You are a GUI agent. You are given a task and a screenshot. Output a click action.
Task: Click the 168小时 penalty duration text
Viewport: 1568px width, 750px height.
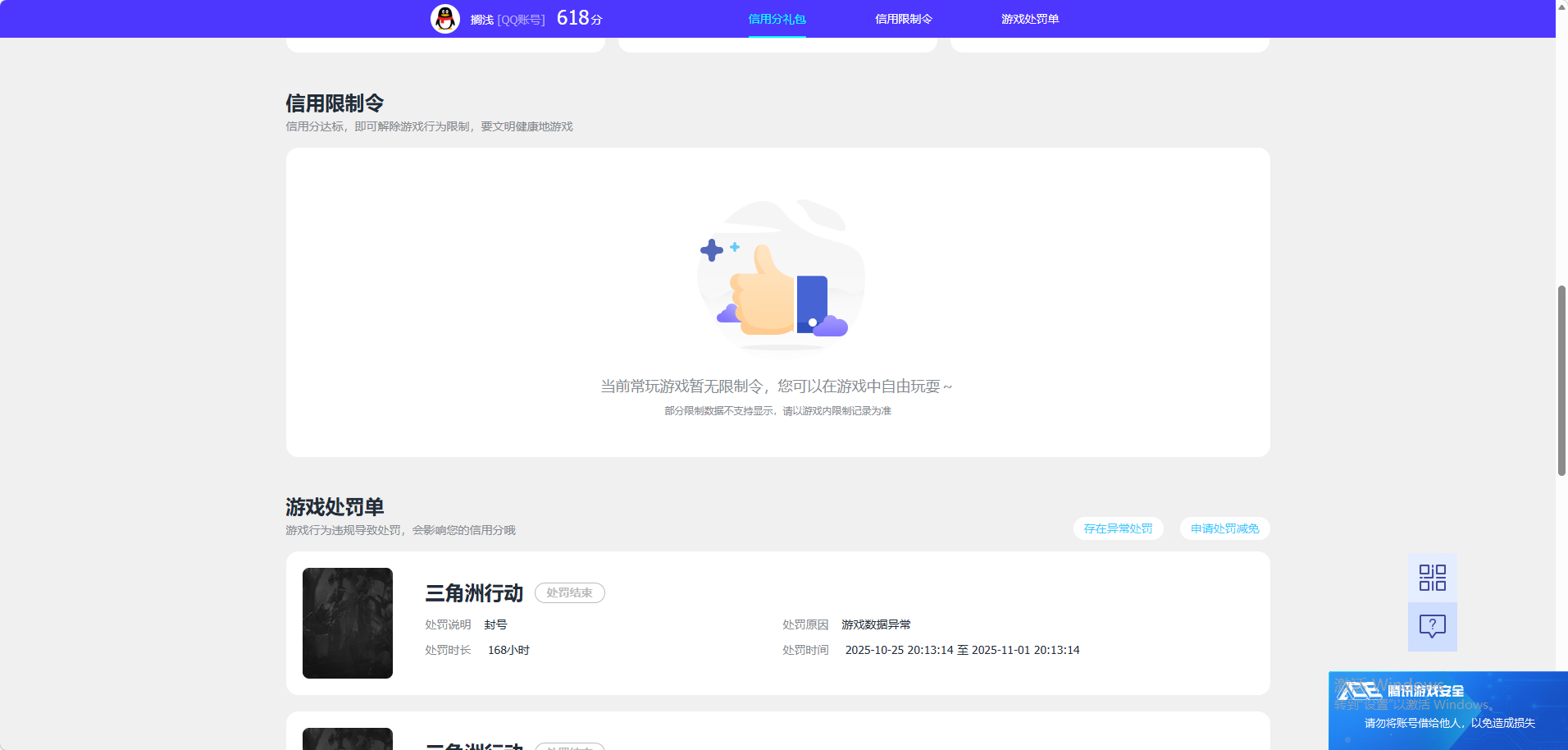pyautogui.click(x=508, y=650)
